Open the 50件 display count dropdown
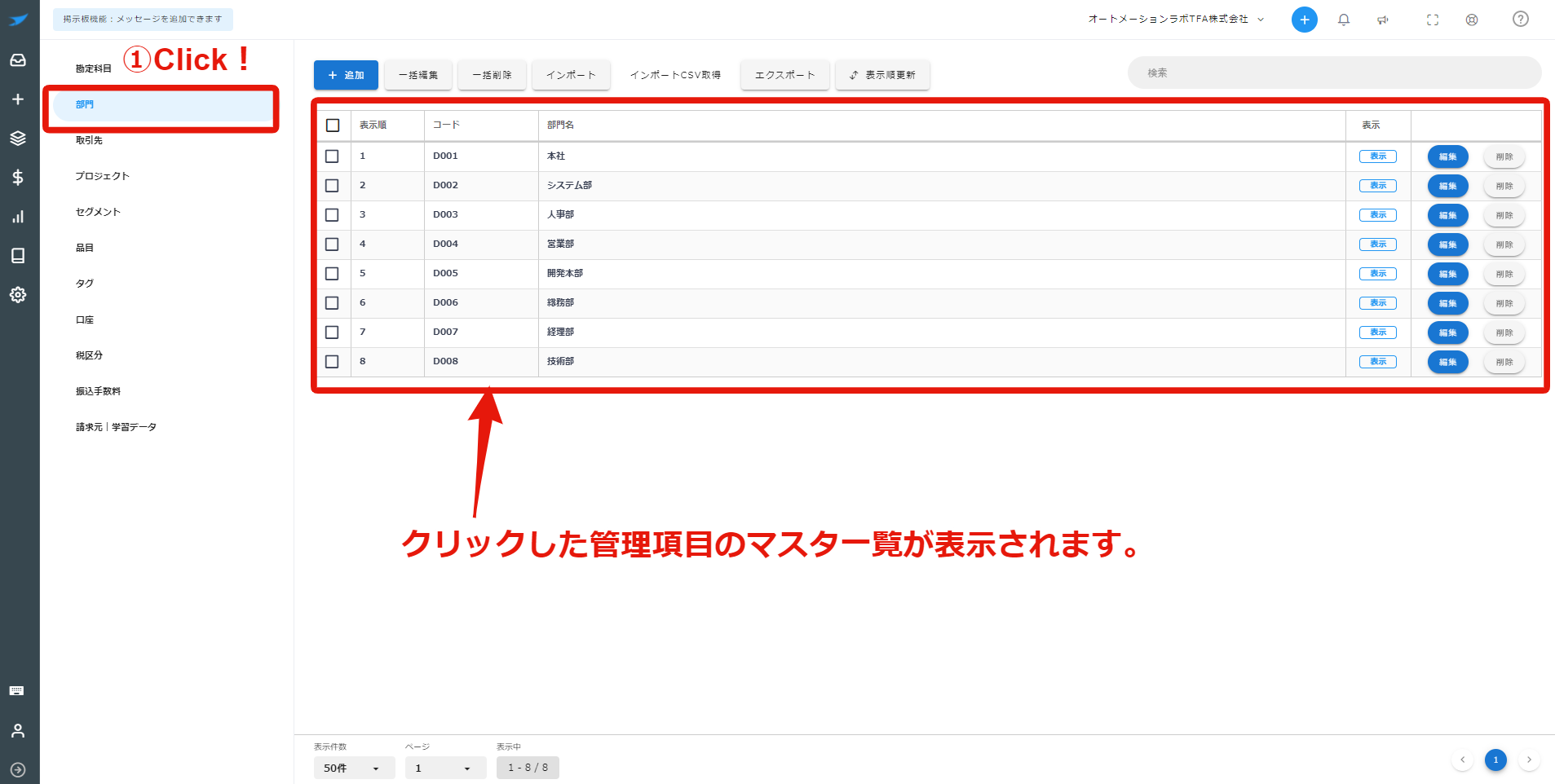Viewport: 1555px width, 784px height. [x=354, y=768]
